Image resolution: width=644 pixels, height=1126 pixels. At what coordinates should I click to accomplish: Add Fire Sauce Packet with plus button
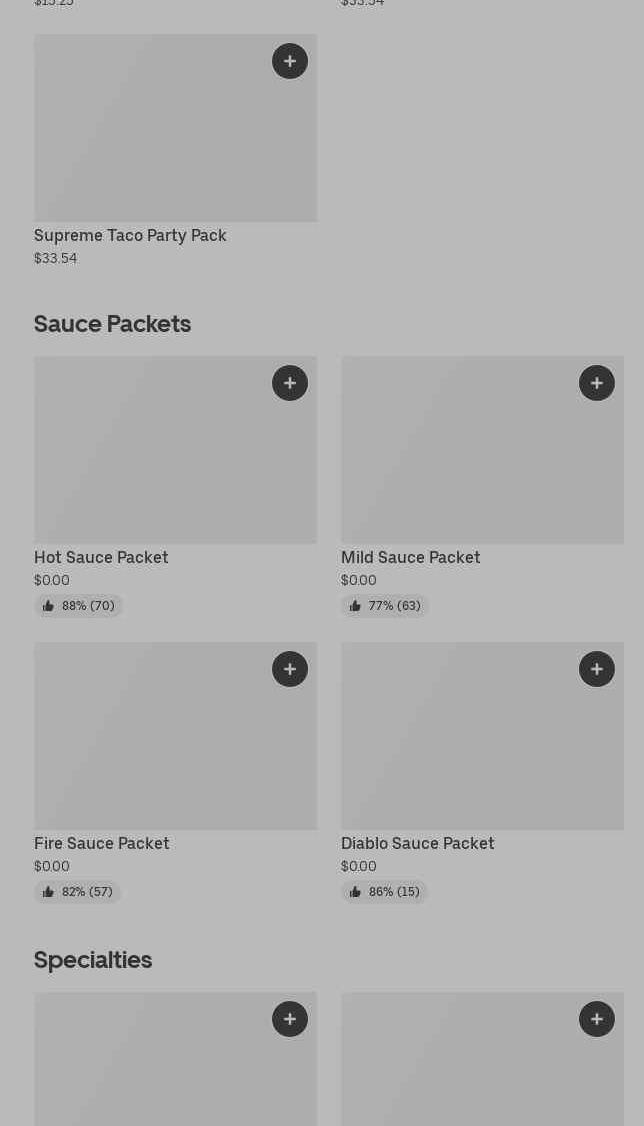coord(290,669)
